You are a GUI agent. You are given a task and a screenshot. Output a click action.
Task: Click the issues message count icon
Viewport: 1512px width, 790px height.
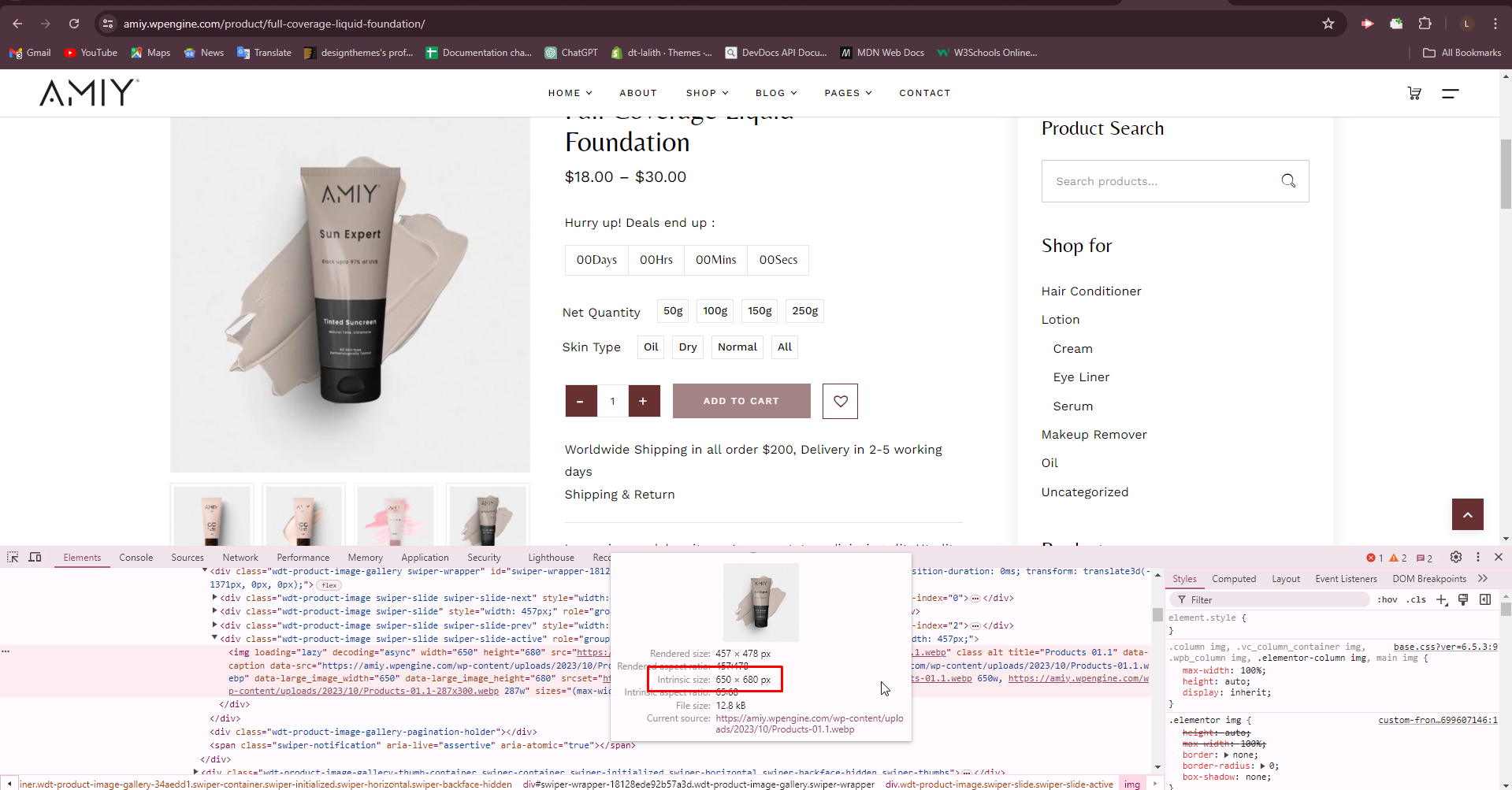click(1425, 558)
